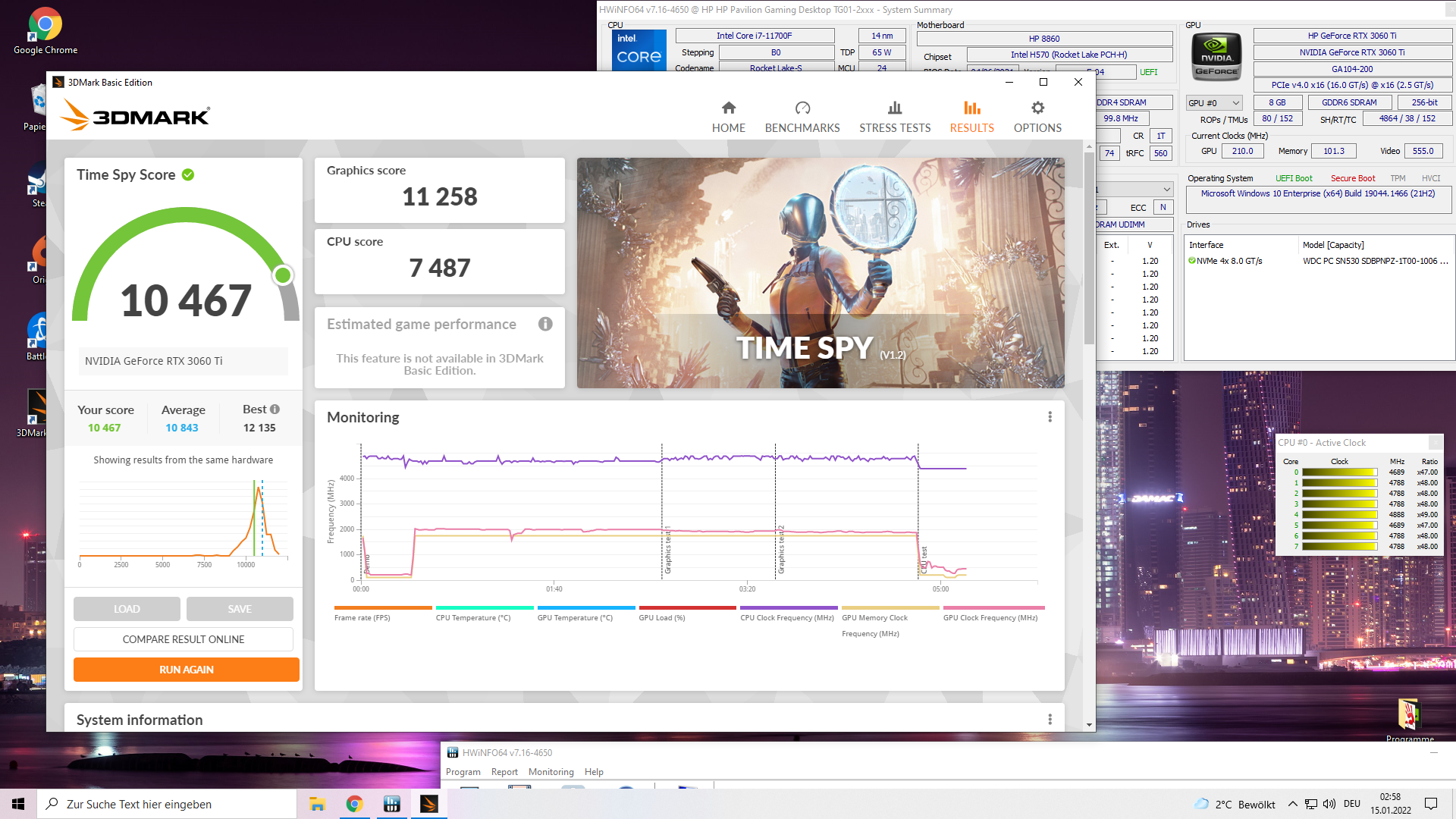This screenshot has height=819, width=1456.
Task: Expand the GPU #0 selector dropdown
Action: click(x=1214, y=102)
